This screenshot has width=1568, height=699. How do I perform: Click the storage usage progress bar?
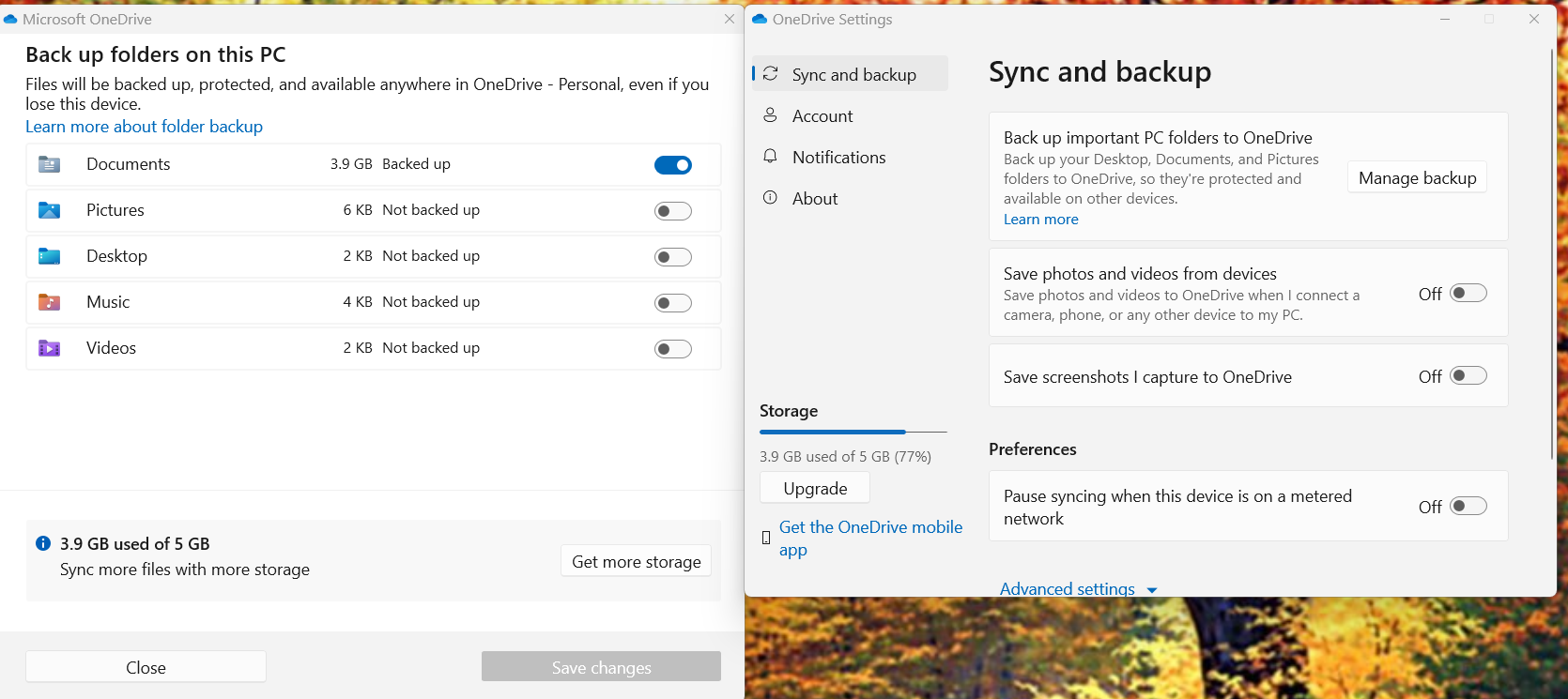click(x=853, y=432)
